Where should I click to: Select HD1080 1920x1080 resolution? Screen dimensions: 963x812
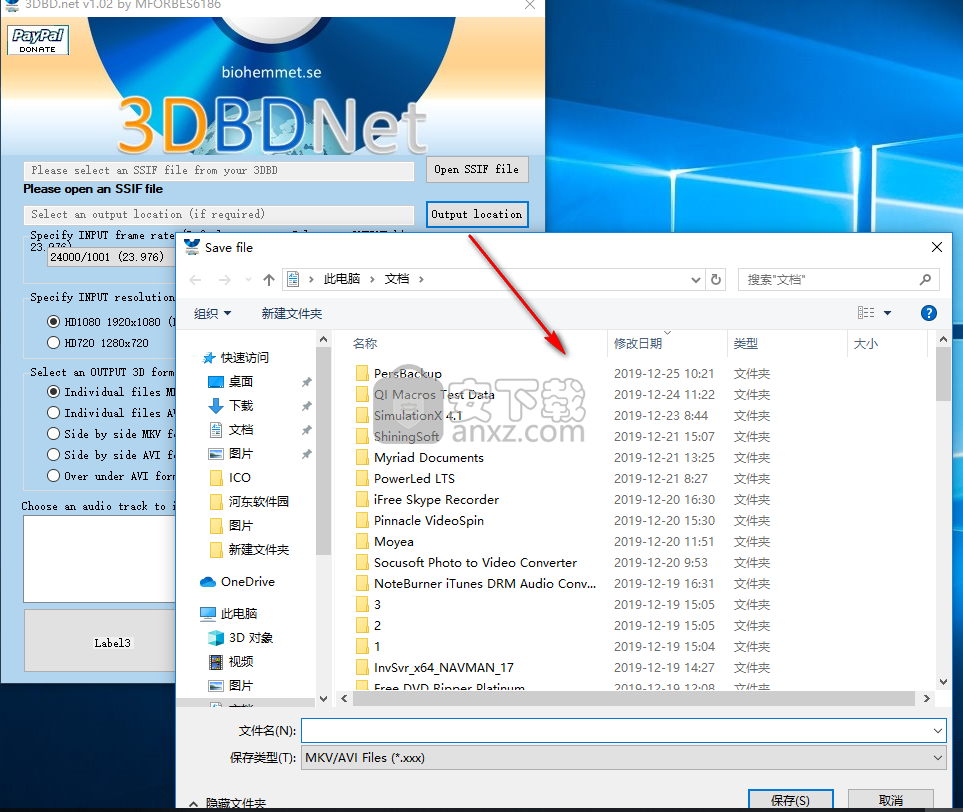[x=53, y=322]
